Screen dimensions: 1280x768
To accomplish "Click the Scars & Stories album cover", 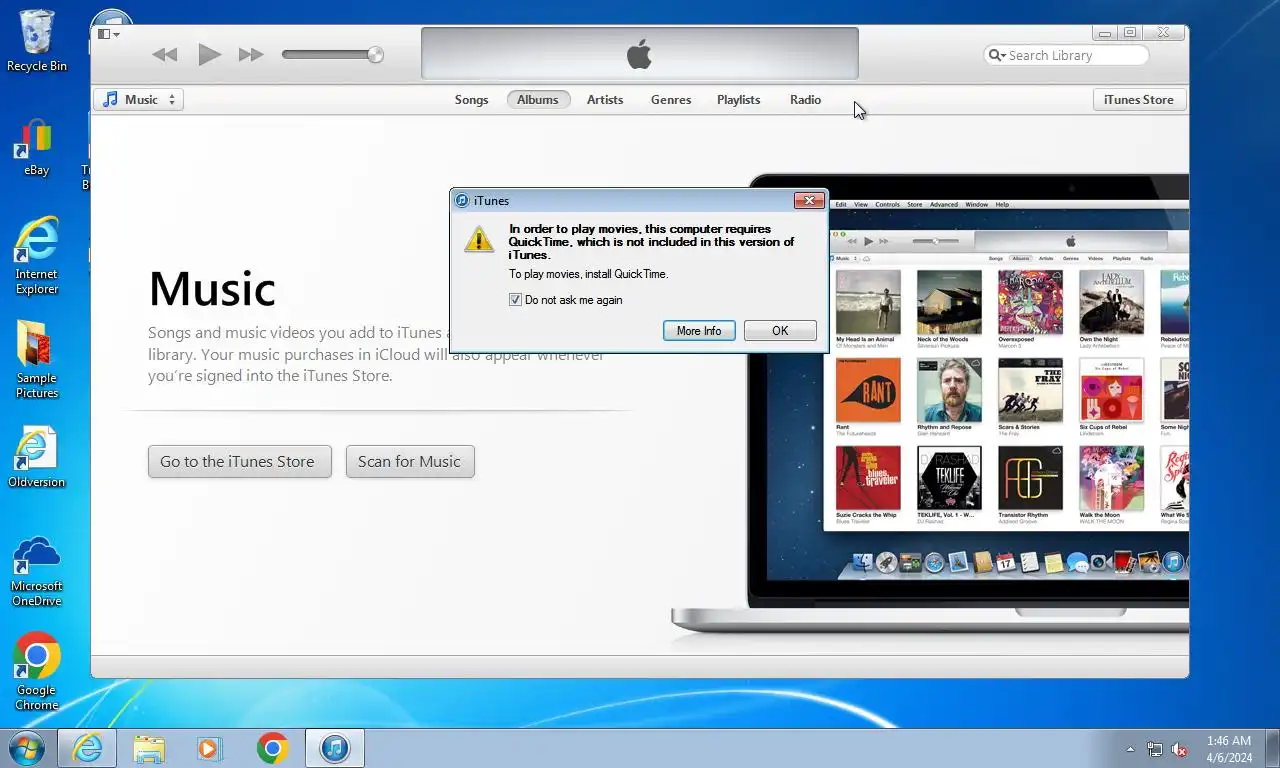I will tap(1030, 391).
